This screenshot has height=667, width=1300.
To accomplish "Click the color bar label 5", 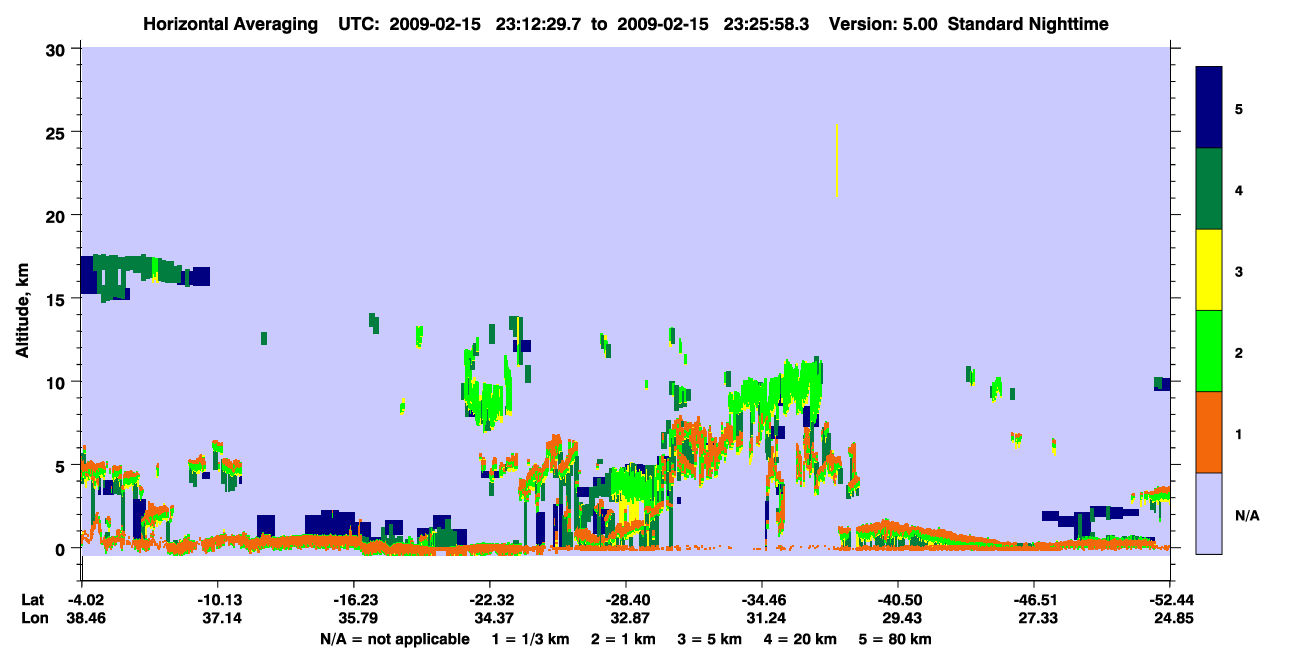I will (x=1239, y=109).
